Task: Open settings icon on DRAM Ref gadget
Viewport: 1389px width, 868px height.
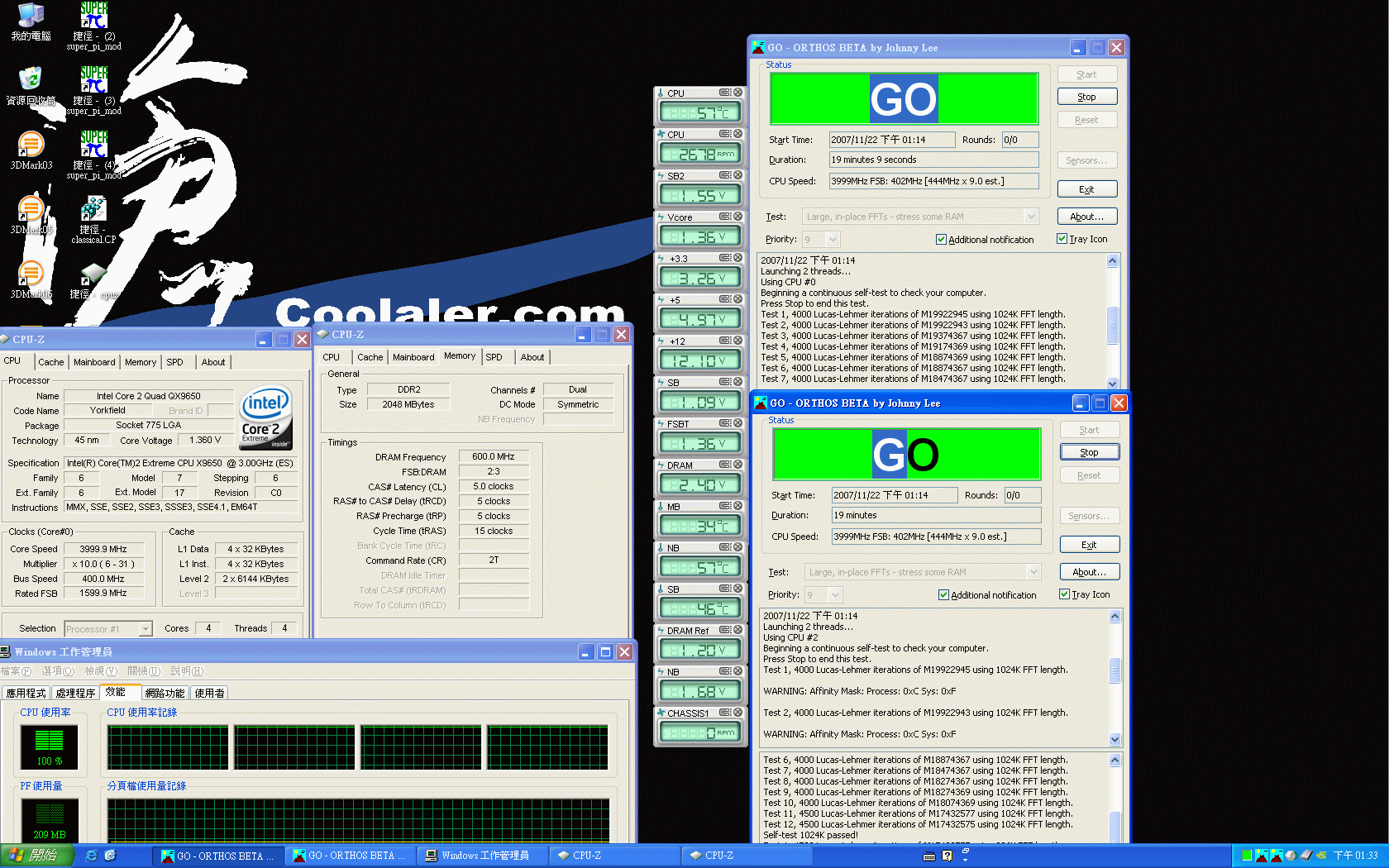Action: coord(724,630)
